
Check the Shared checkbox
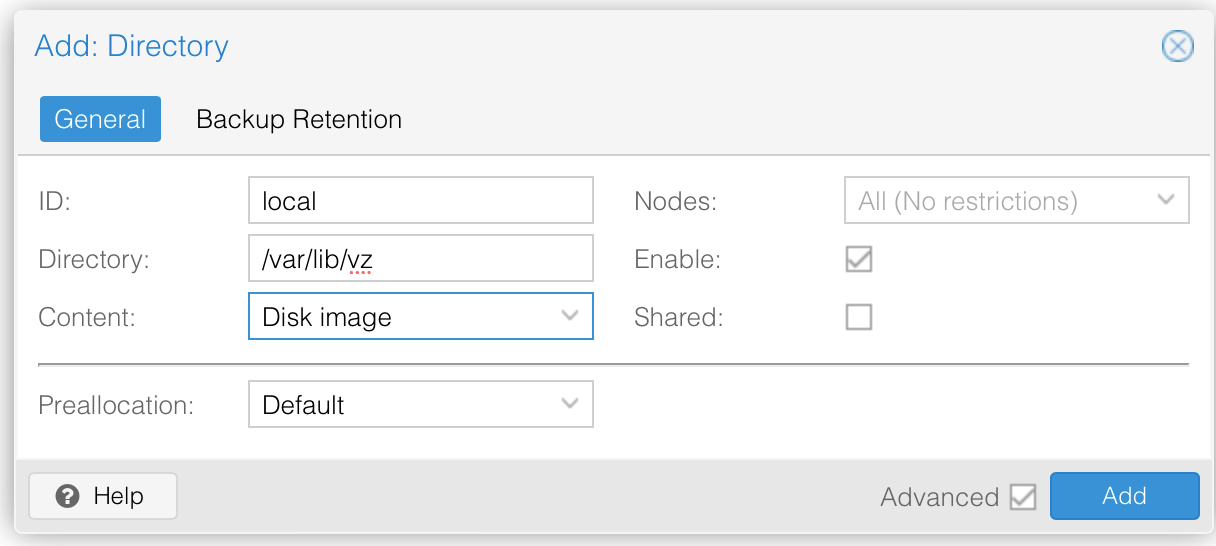coord(859,317)
